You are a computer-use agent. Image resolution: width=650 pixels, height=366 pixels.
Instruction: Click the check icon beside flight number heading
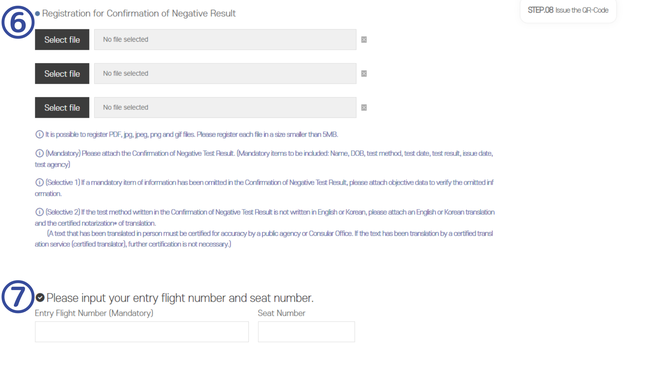[x=40, y=297]
